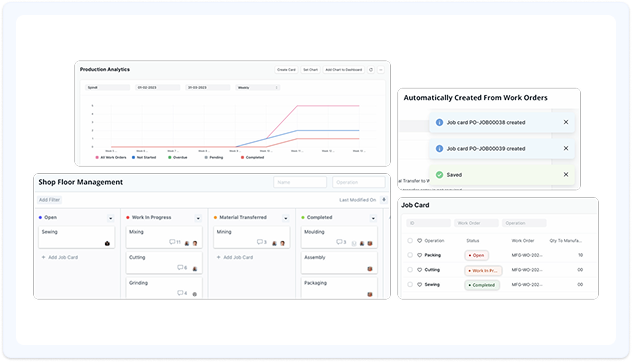Image resolution: width=632 pixels, height=362 pixels.
Task: Open the Sewing card in the Open column
Action: [77, 237]
